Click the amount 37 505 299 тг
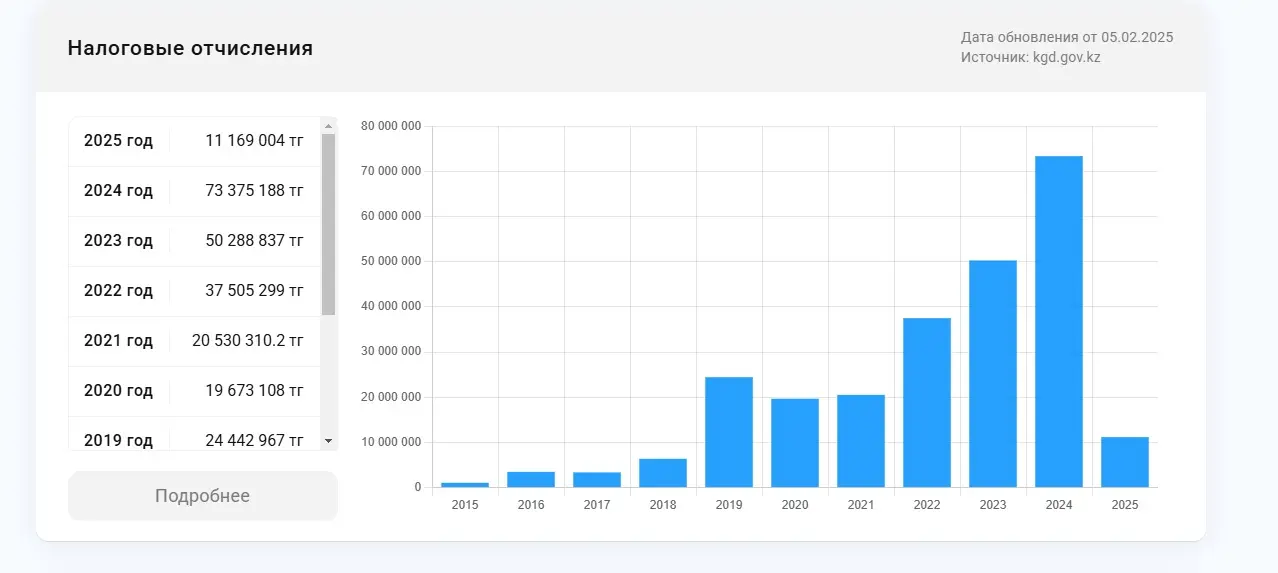1278x573 pixels. click(x=254, y=291)
